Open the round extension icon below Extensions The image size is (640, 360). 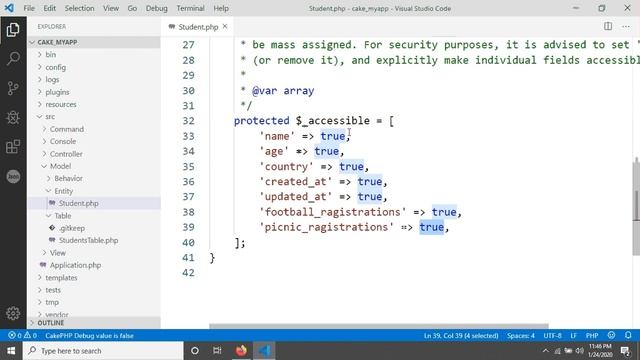pos(13,176)
